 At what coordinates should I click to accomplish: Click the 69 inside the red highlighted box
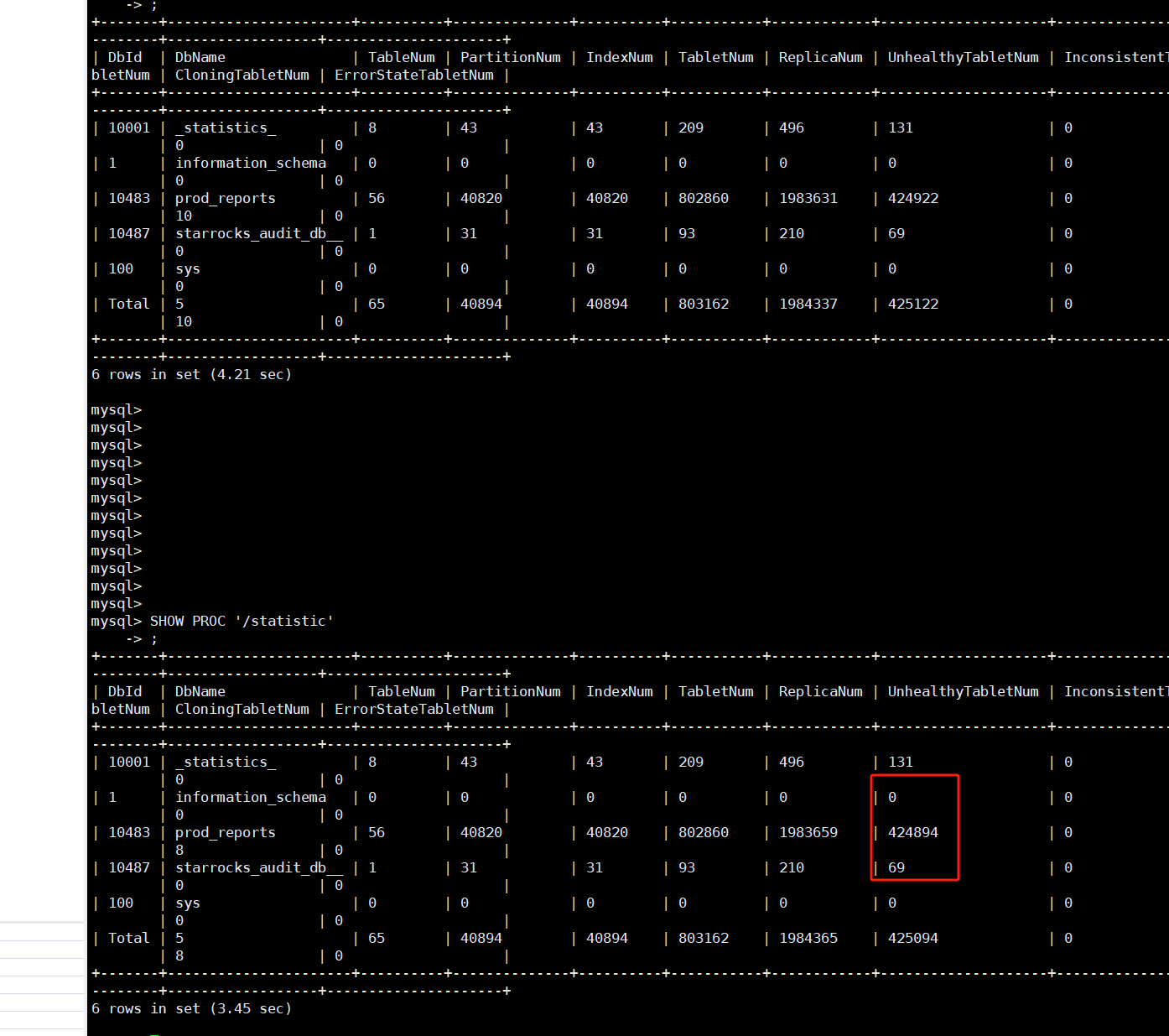tap(896, 868)
